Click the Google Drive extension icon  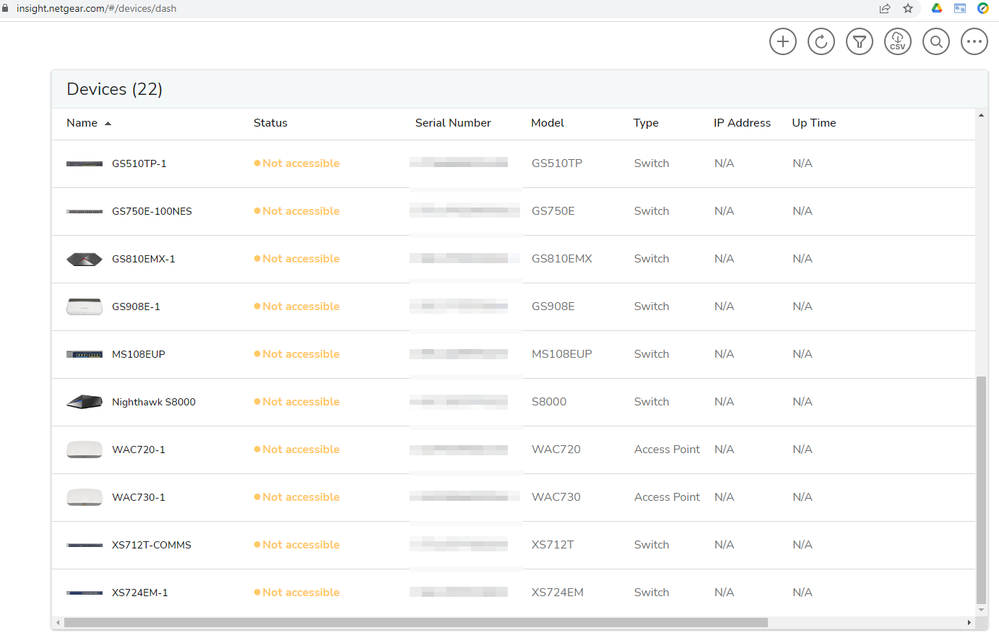(x=937, y=8)
